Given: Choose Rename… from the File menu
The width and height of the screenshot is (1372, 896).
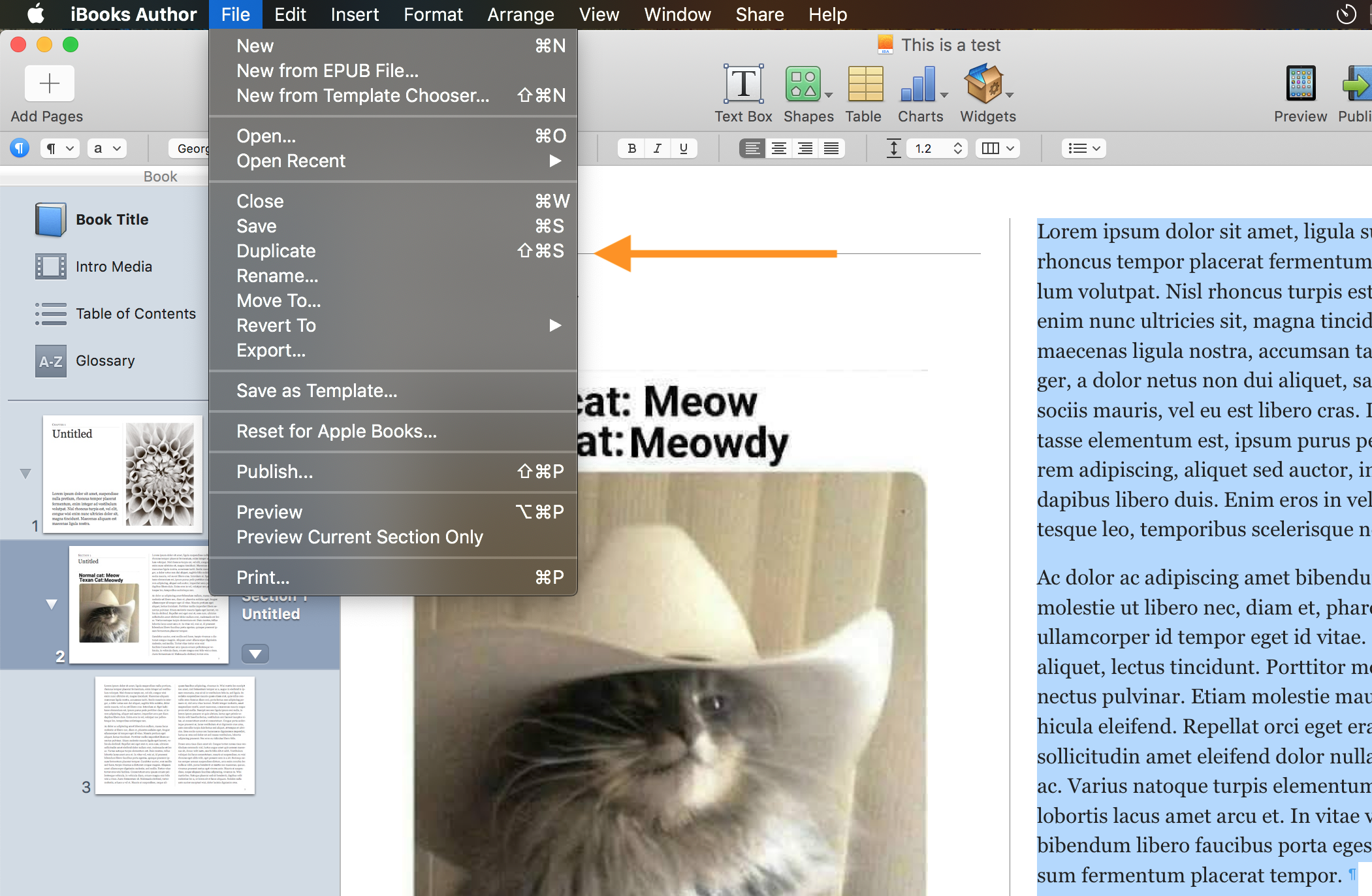Looking at the screenshot, I should (x=393, y=276).
